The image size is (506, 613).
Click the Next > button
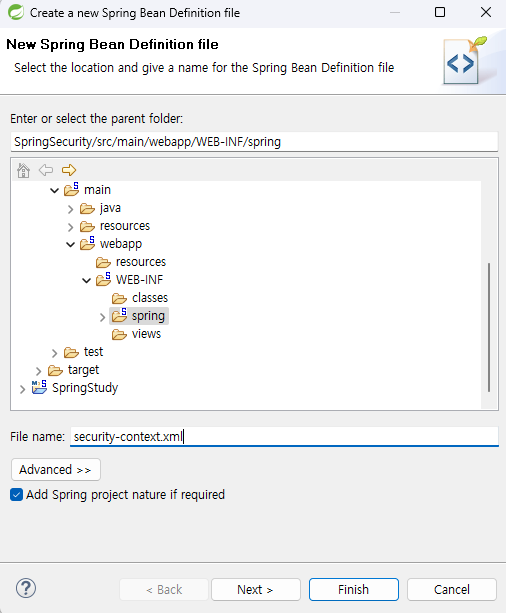click(x=256, y=590)
